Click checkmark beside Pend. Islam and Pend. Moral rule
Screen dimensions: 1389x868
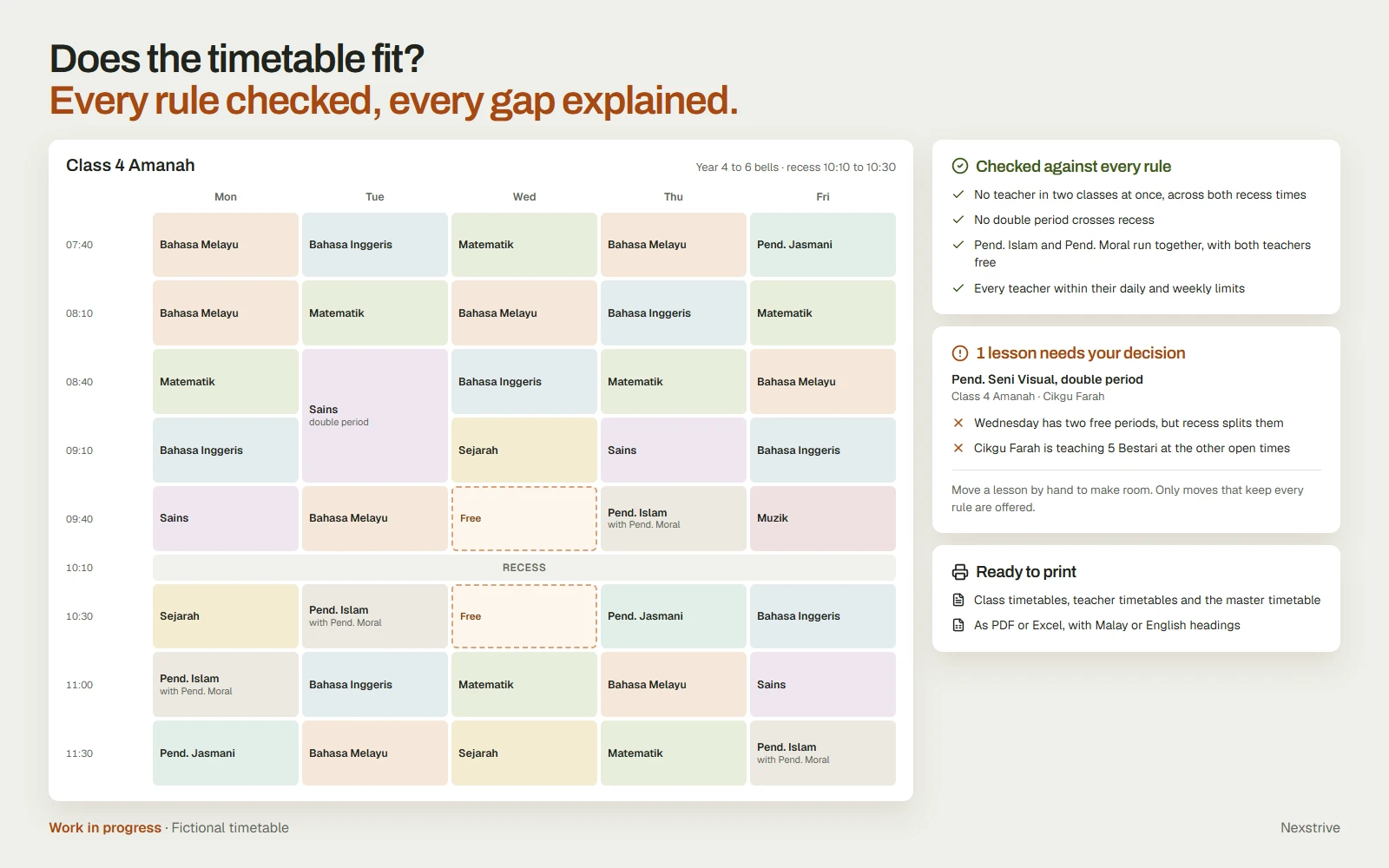pyautogui.click(x=958, y=245)
